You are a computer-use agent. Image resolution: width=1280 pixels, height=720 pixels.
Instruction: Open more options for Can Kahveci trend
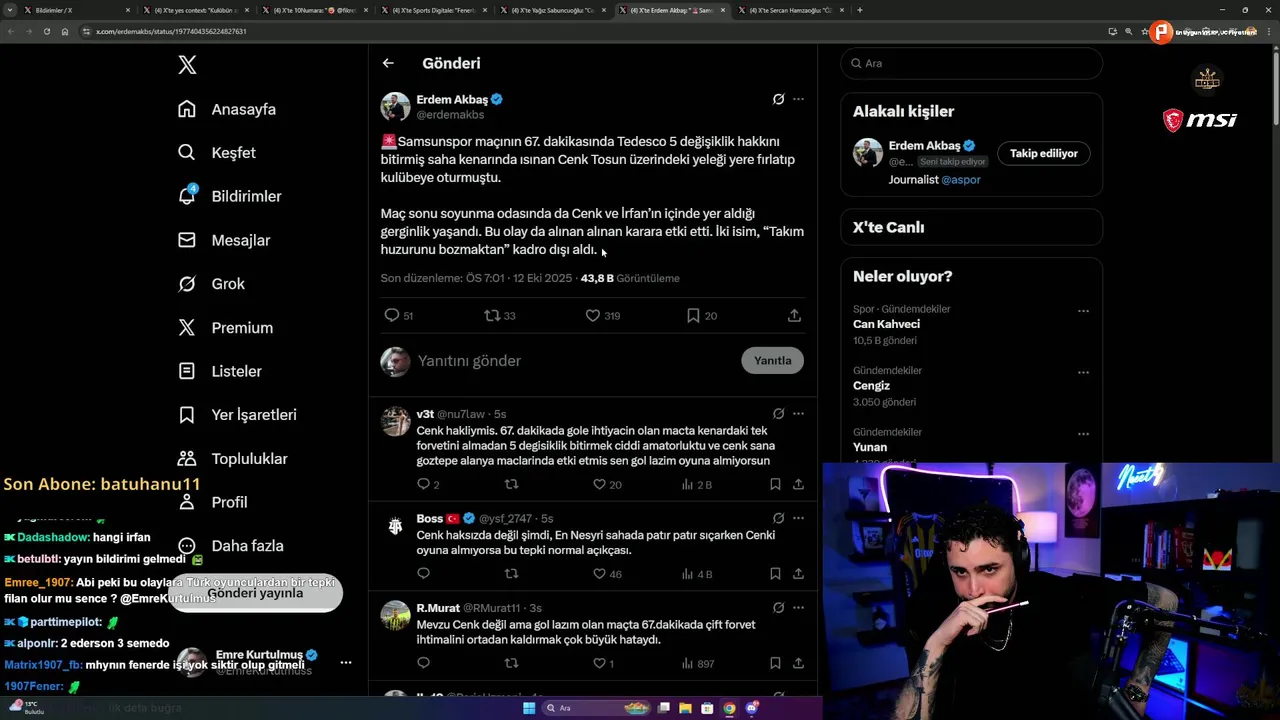[x=1083, y=311]
